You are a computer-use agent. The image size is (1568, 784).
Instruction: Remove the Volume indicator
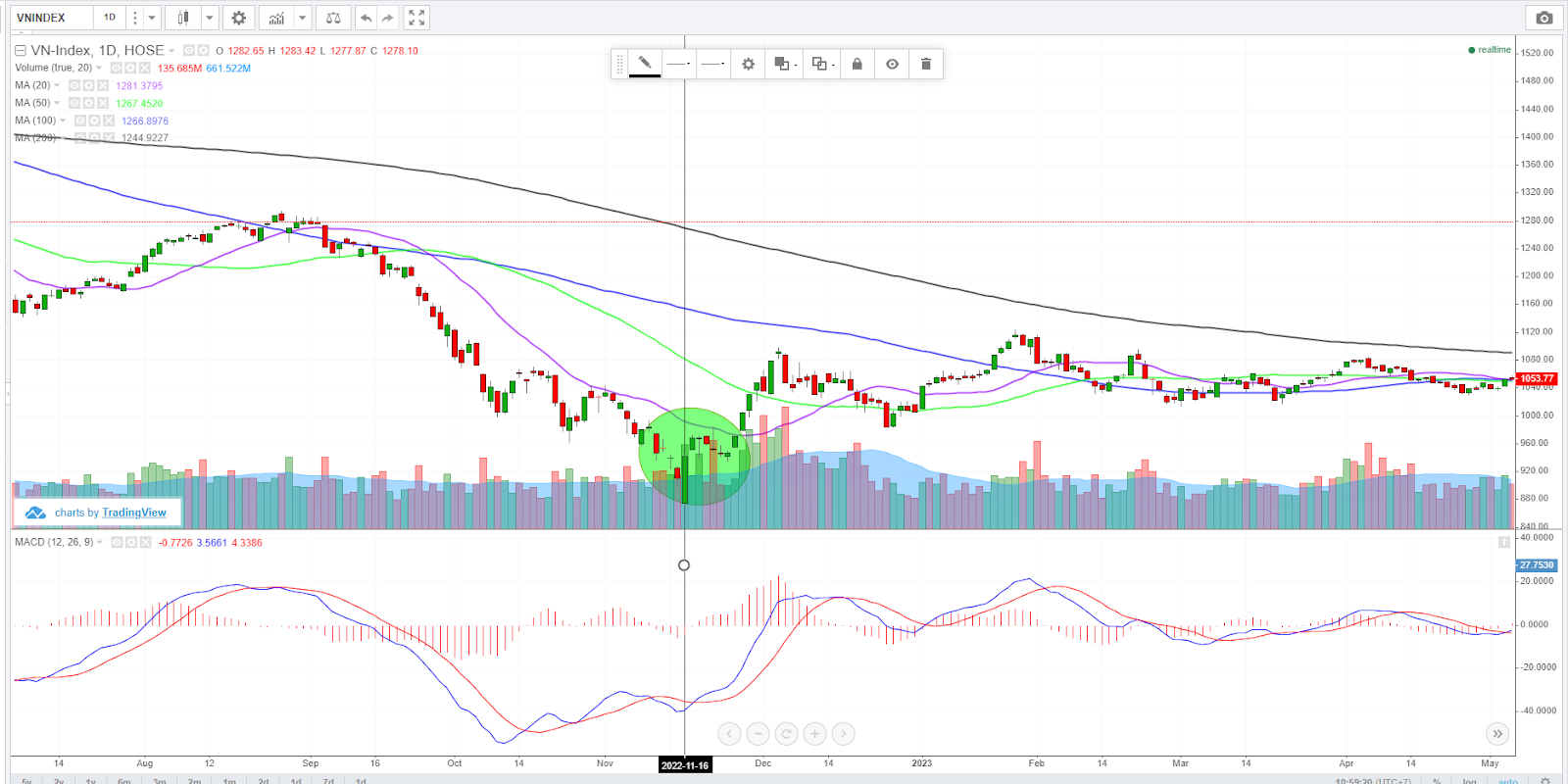[x=145, y=69]
